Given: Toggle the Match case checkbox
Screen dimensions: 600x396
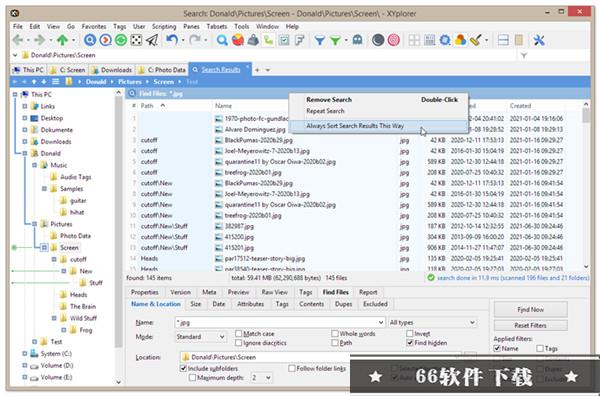Looking at the screenshot, I should [238, 334].
